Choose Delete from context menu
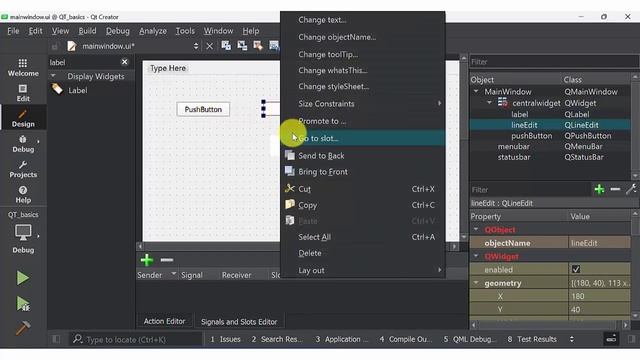This screenshot has width=640, height=360. tap(362, 253)
